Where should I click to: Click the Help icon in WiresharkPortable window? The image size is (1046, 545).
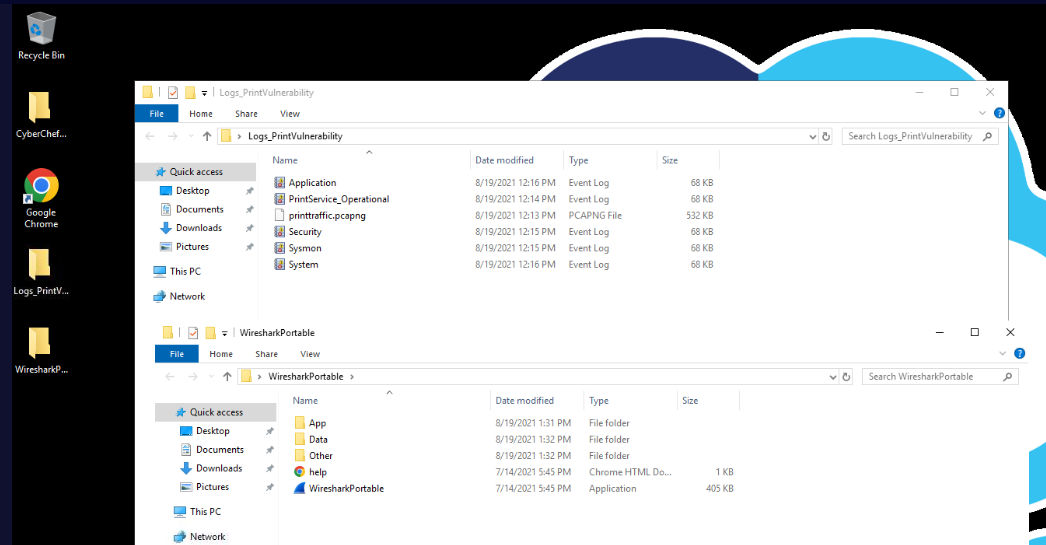pyautogui.click(x=1019, y=354)
